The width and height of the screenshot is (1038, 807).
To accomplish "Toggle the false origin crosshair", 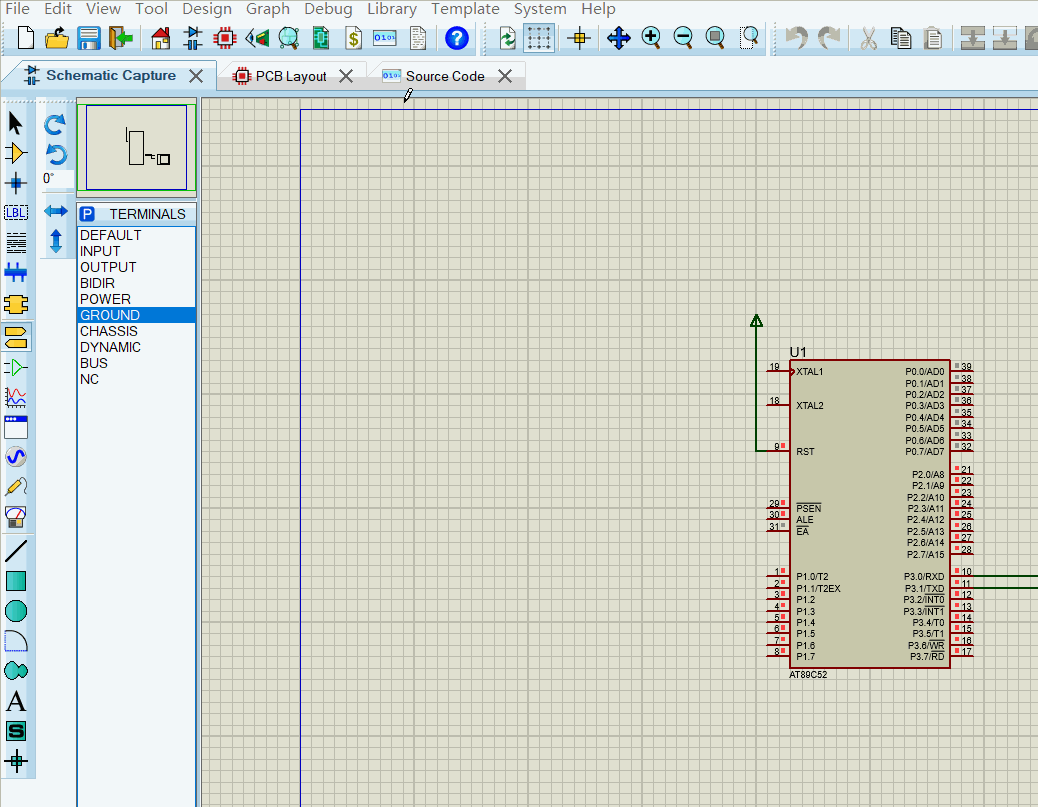I will coord(579,39).
